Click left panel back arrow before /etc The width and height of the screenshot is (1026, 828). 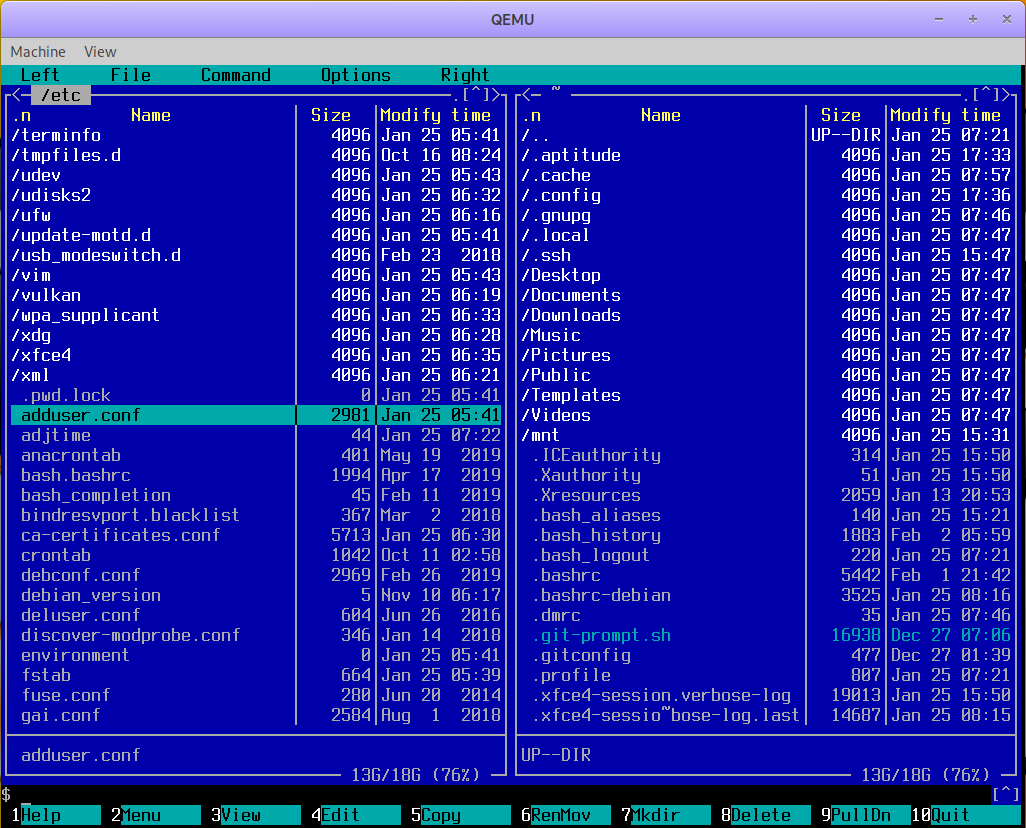(16, 95)
